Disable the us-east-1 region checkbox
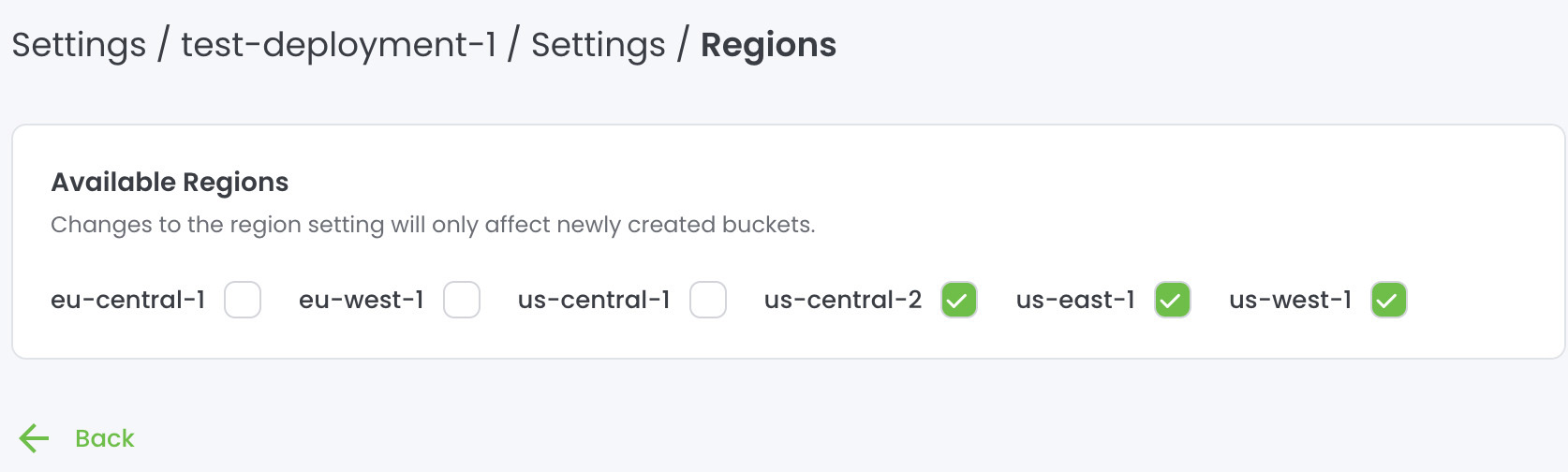 click(x=1173, y=300)
